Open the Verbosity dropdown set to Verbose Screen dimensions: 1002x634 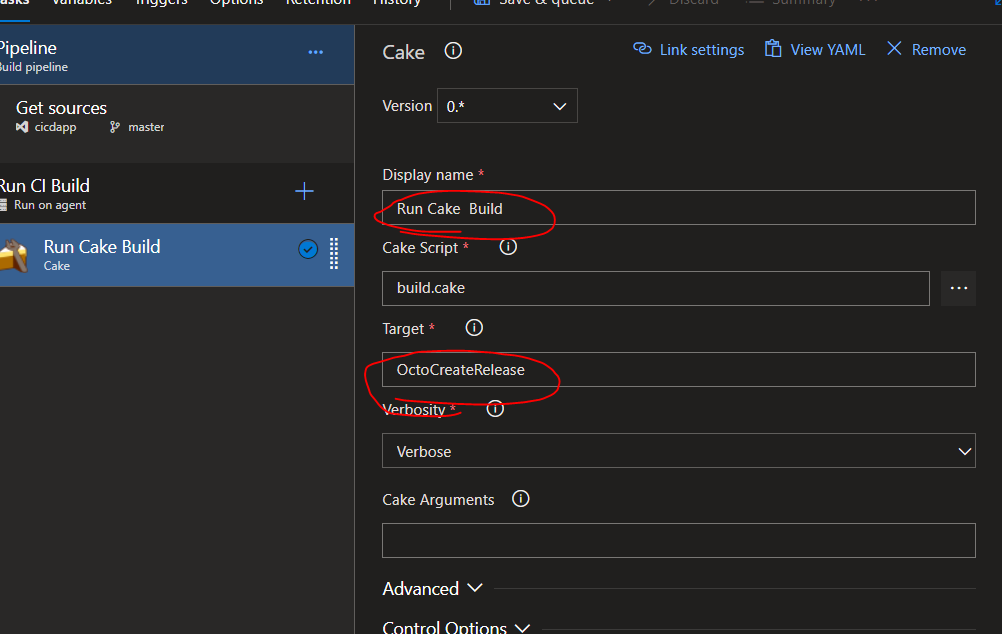point(678,451)
